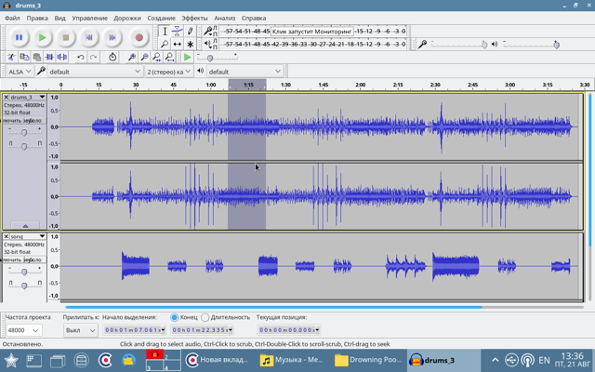
Task: Open the Файл menu
Action: pos(12,18)
